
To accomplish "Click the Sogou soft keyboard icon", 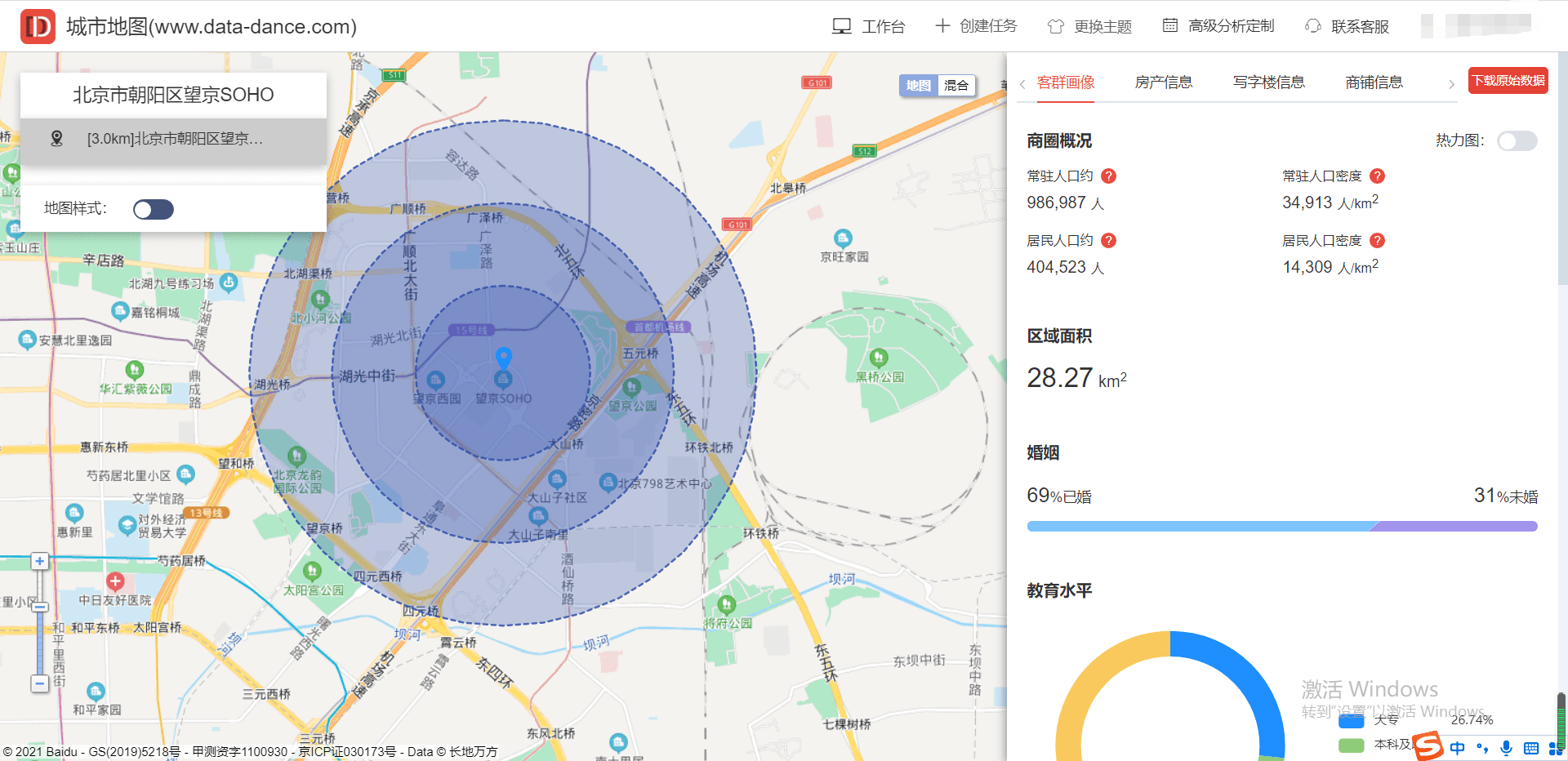I will 1531,748.
